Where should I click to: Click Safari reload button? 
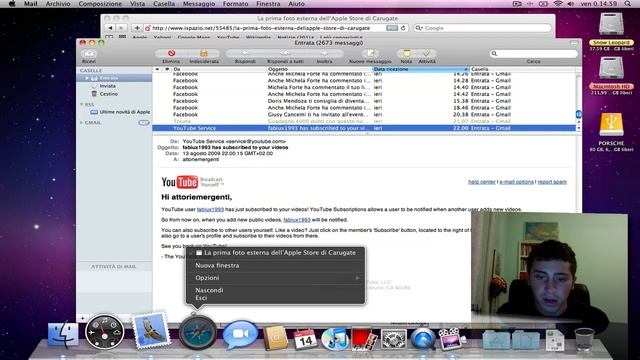pyautogui.click(x=403, y=28)
